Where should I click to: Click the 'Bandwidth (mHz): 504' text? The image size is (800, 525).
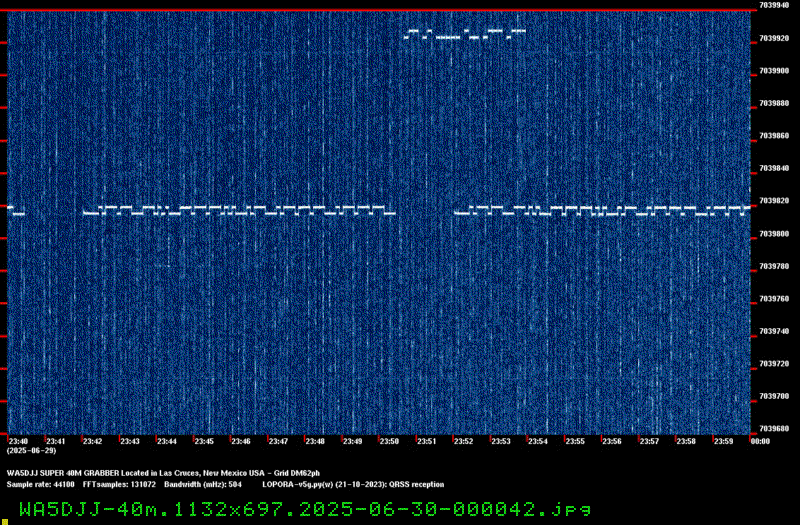click(203, 485)
